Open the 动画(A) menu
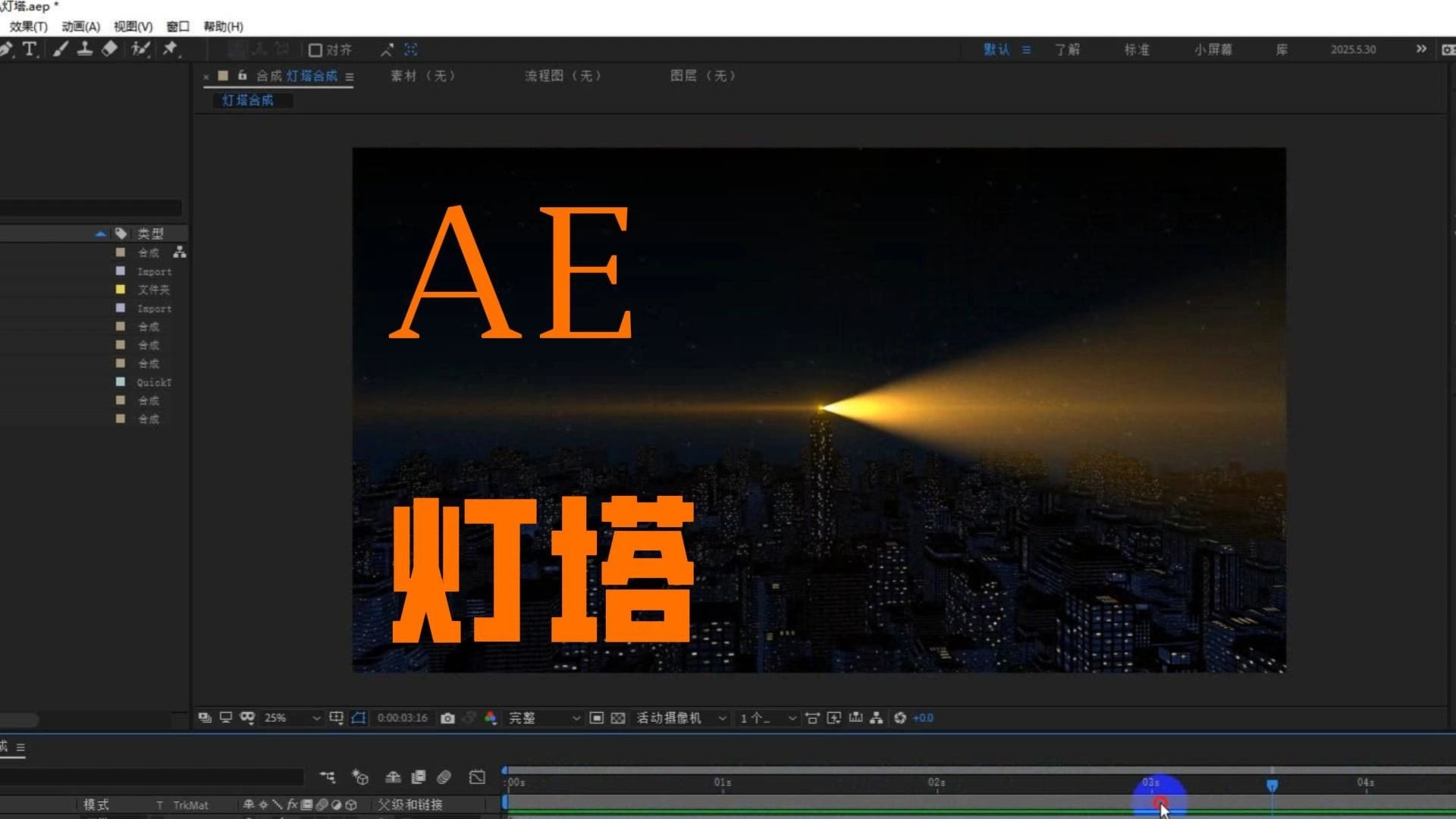Image resolution: width=1456 pixels, height=819 pixels. [80, 27]
